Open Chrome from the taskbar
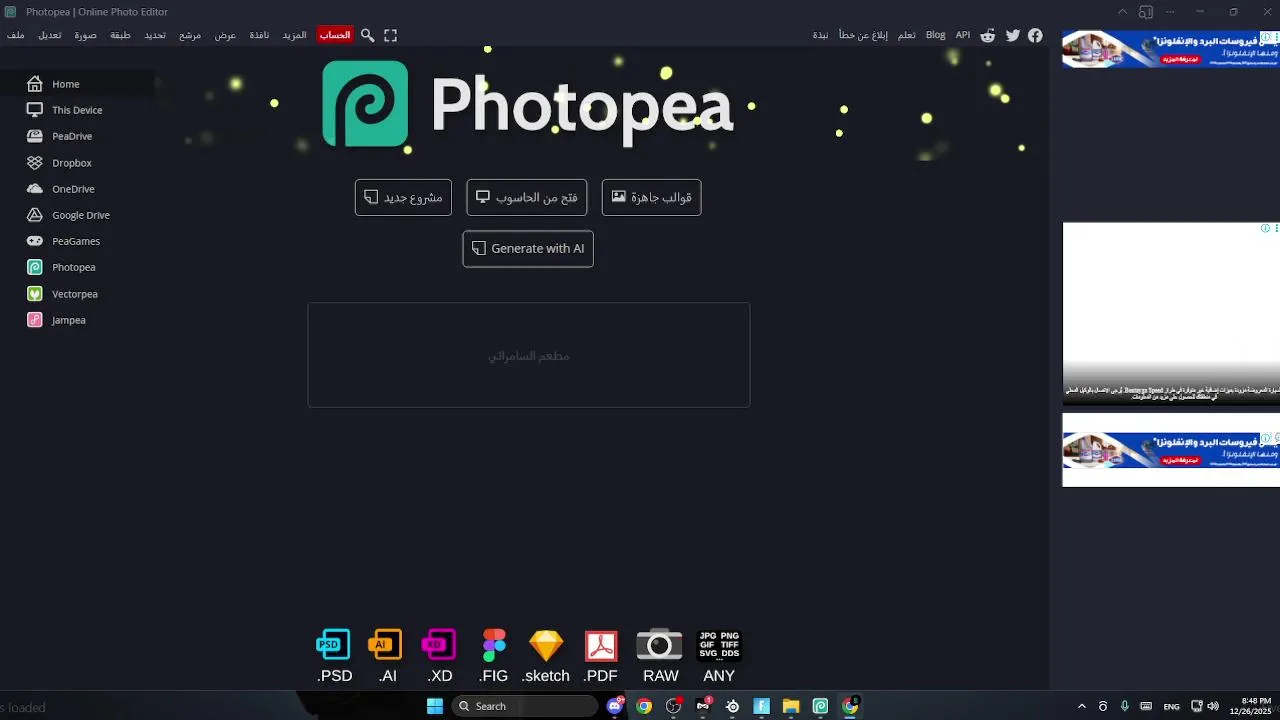The height and width of the screenshot is (720, 1280). [x=644, y=706]
